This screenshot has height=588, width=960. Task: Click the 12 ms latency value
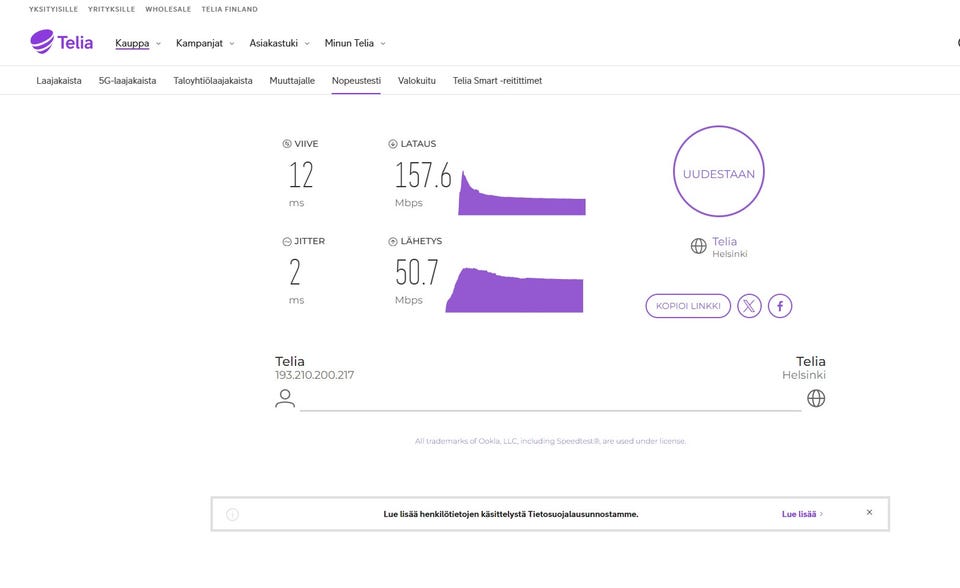(x=301, y=175)
